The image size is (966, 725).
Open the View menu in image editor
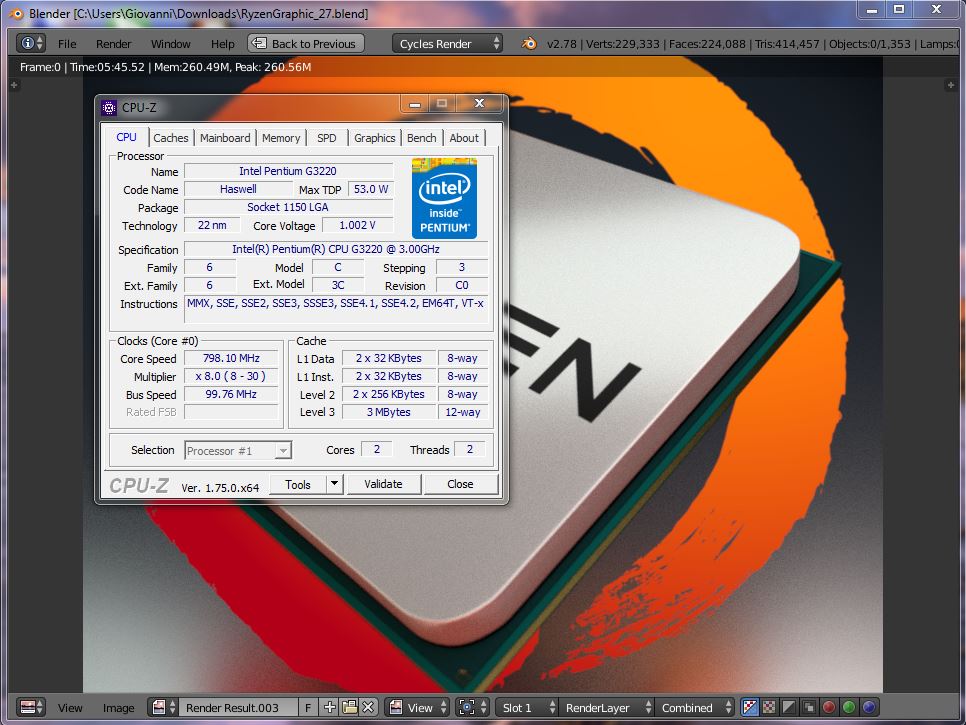coord(70,708)
